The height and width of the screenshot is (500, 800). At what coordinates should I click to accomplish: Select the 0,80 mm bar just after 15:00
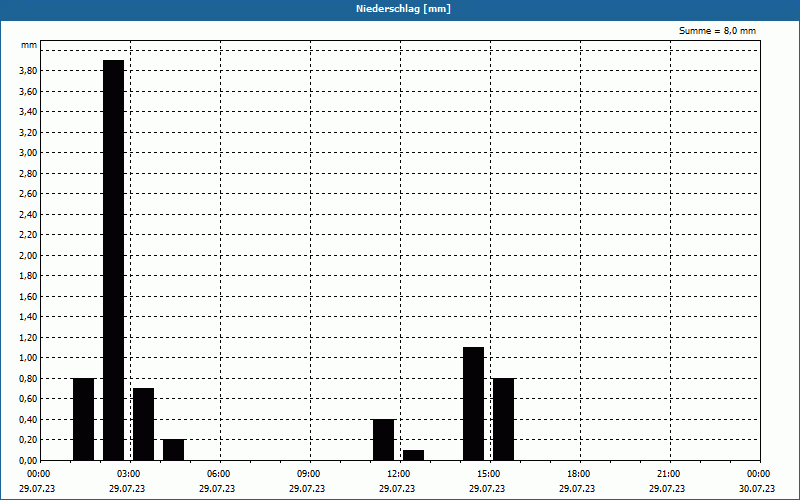point(504,419)
